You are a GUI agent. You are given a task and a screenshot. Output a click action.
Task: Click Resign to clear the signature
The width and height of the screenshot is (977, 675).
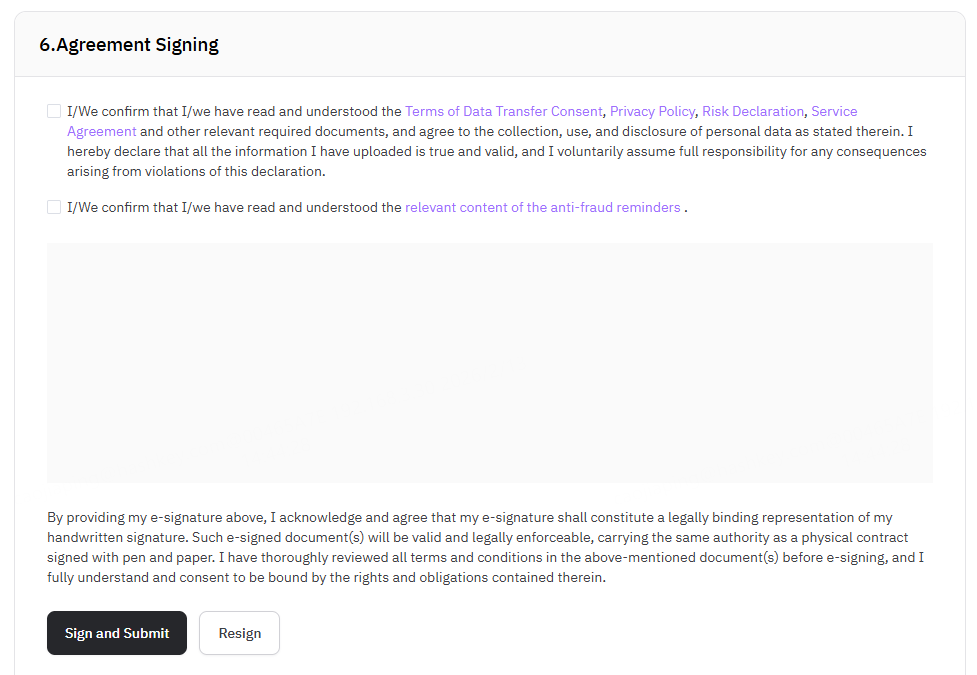(x=239, y=633)
